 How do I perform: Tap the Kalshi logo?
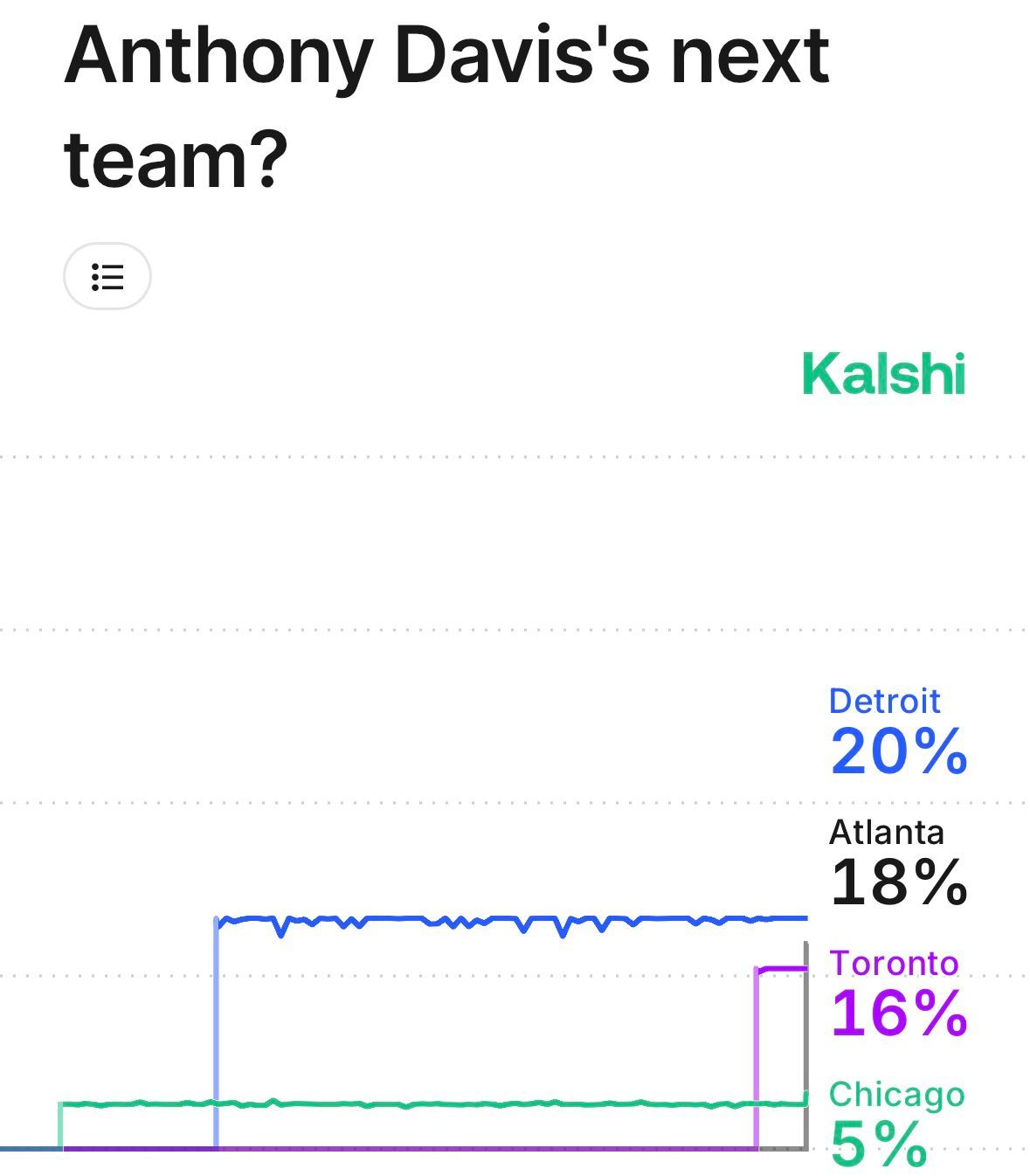pos(883,374)
